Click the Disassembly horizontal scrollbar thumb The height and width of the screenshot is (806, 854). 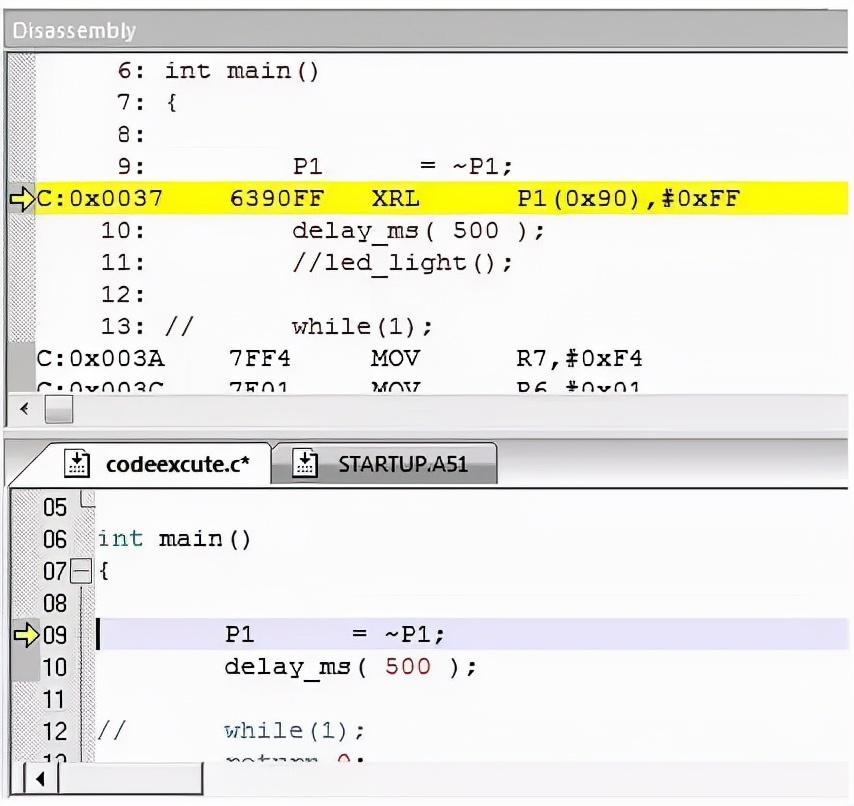(59, 409)
